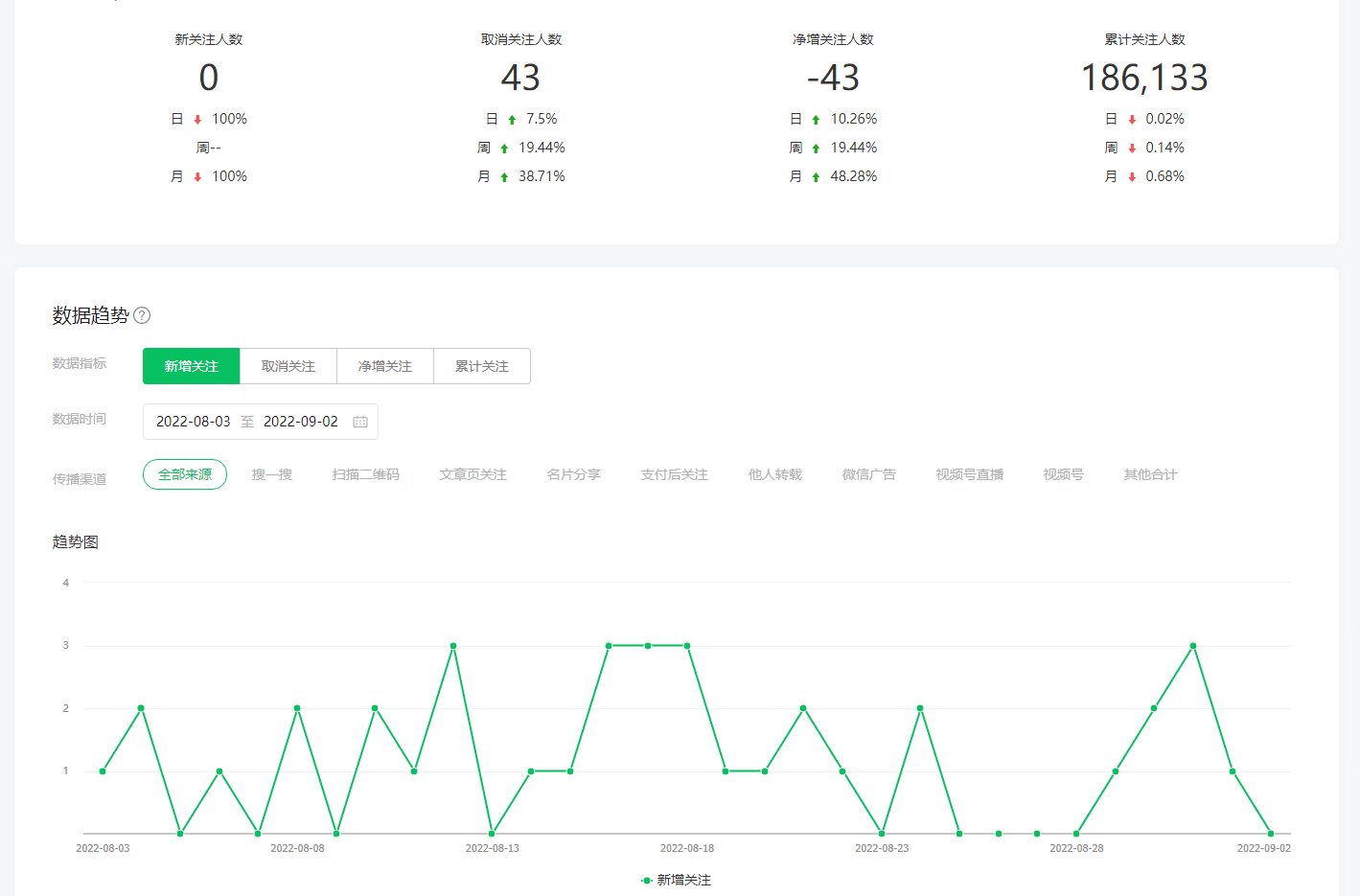Filter by 其他合计 channel
Screen dimensions: 1360x896
coord(1151,474)
